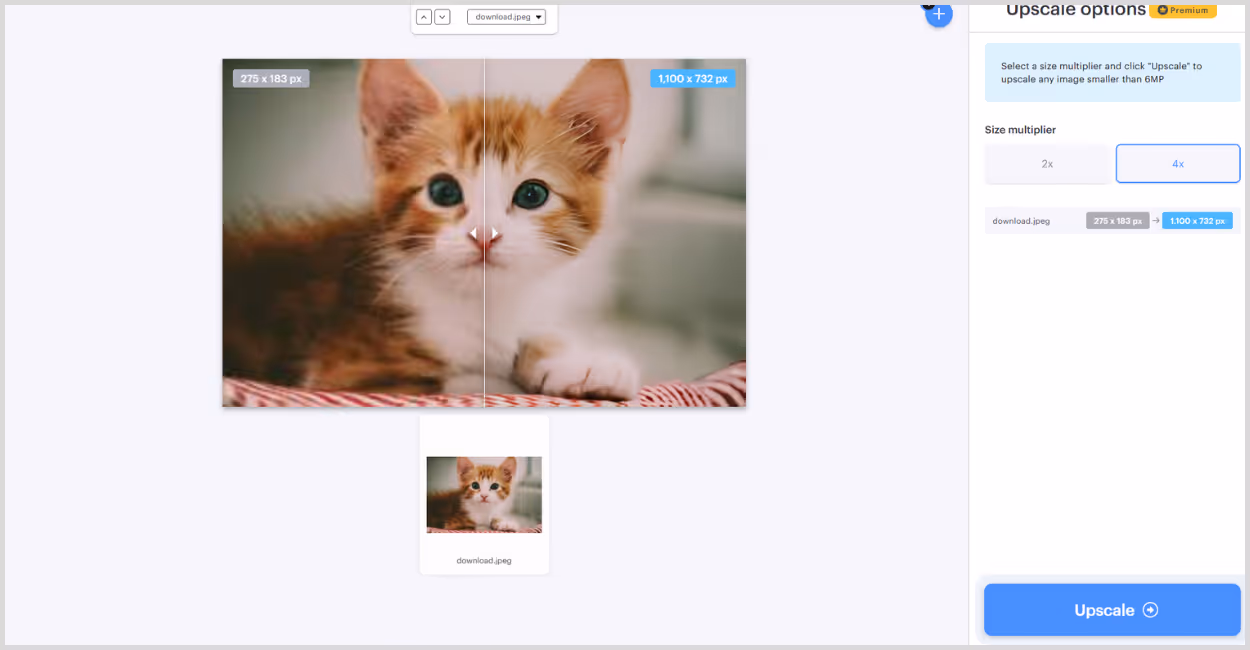Click the comparison slider handle on the image

coord(484,233)
